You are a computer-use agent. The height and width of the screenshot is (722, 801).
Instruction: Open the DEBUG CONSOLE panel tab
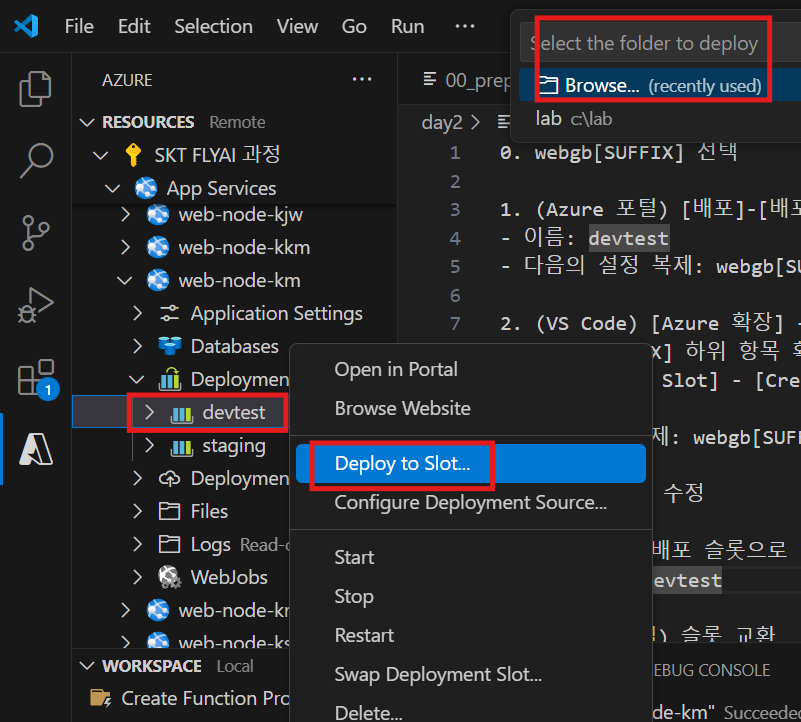point(712,670)
